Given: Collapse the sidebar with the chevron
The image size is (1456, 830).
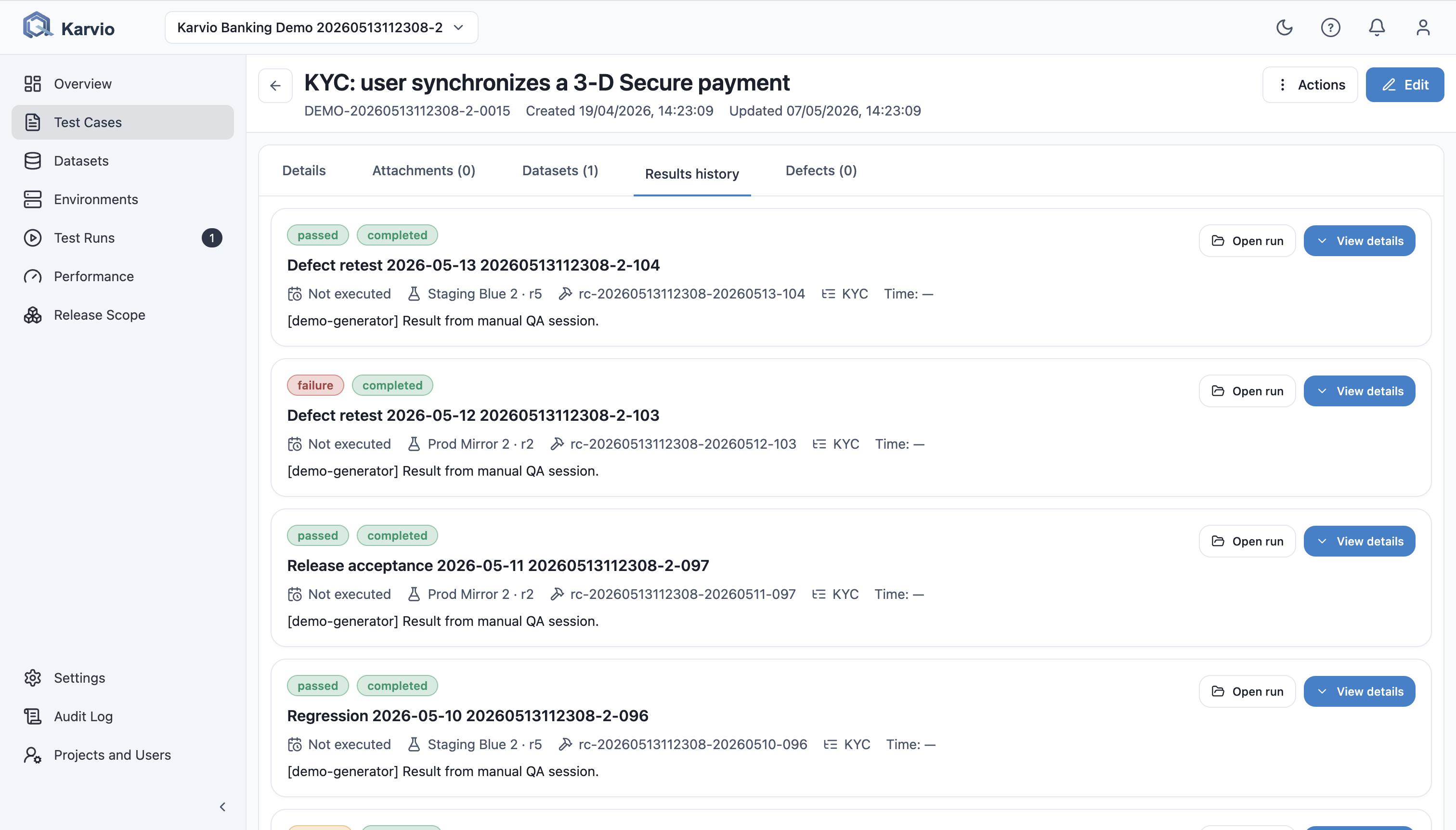Looking at the screenshot, I should pyautogui.click(x=222, y=806).
